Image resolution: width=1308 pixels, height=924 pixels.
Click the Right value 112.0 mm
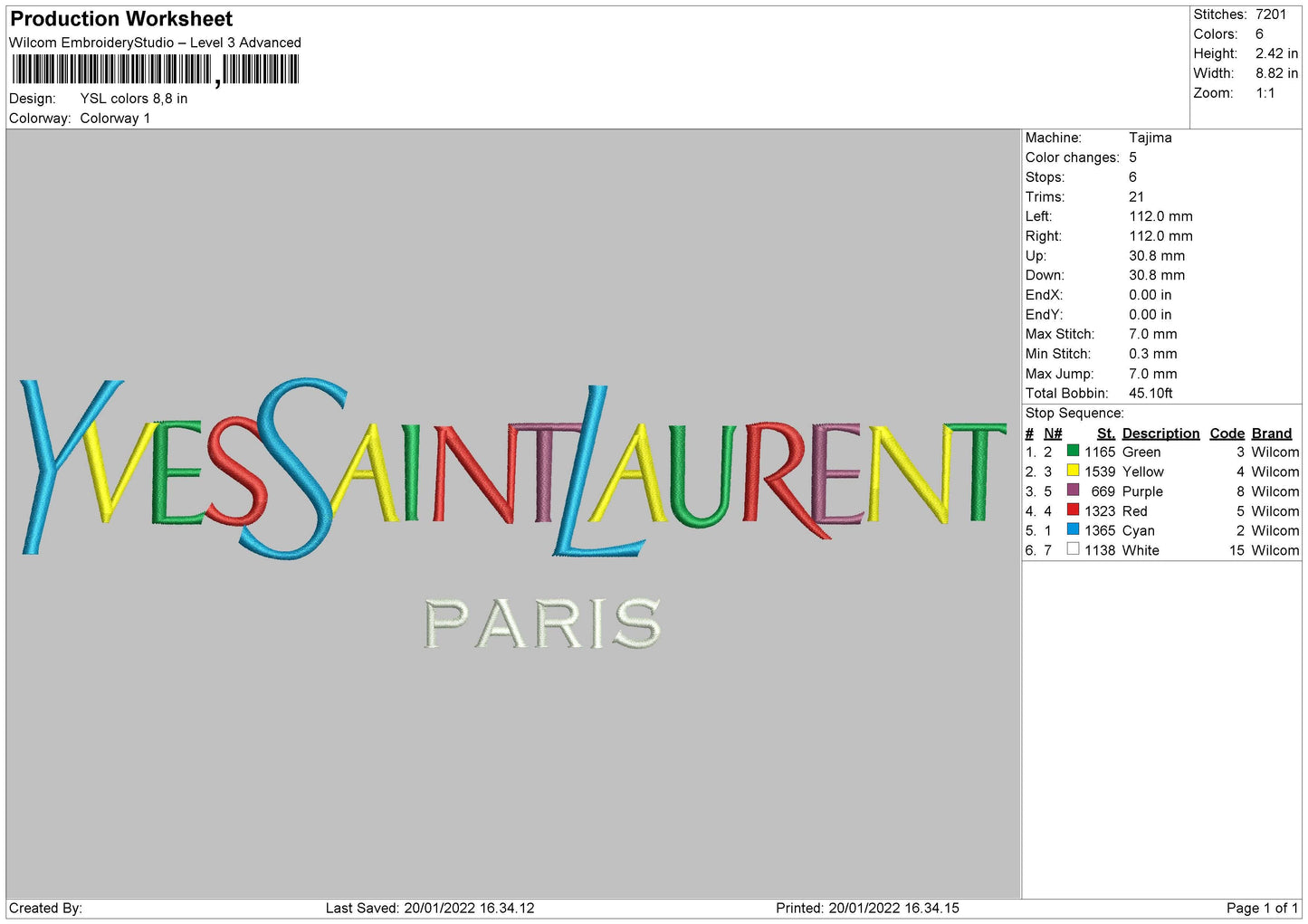point(1160,236)
